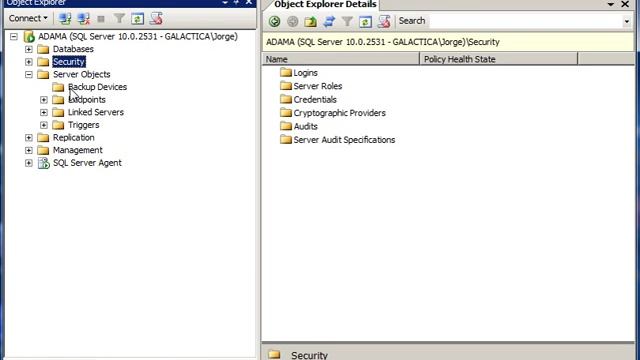Expand the Endpoints node

tap(44, 100)
